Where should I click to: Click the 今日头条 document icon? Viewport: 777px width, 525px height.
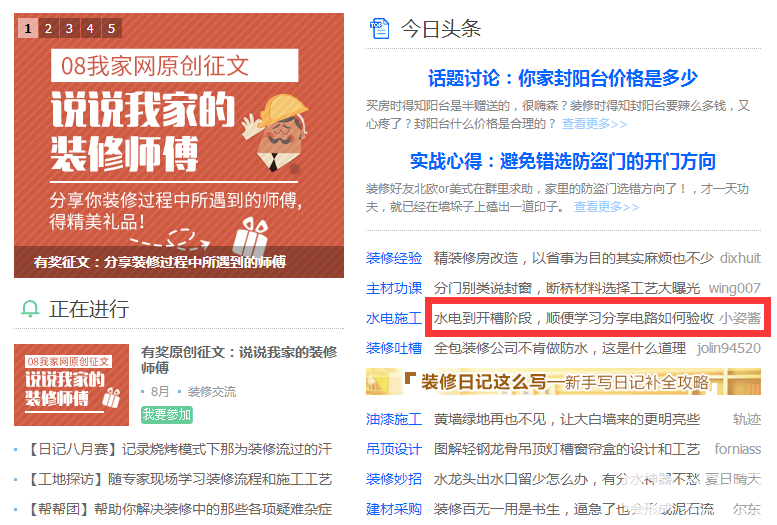click(380, 28)
